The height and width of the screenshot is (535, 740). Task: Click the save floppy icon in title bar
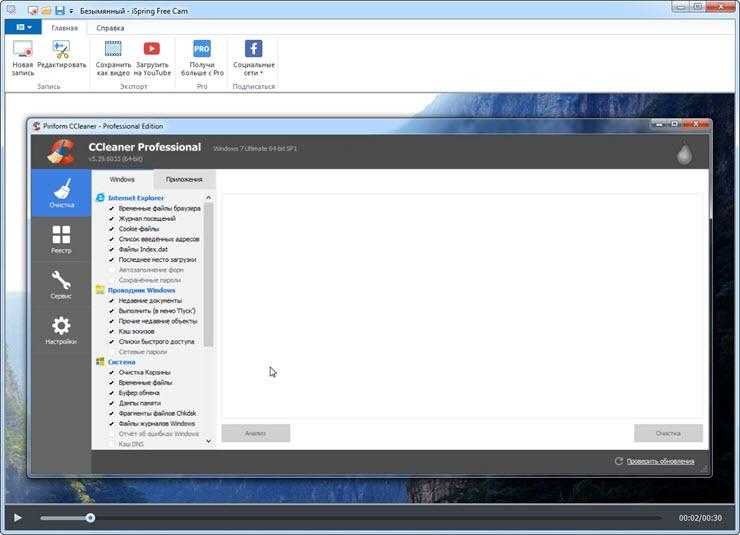coord(59,10)
